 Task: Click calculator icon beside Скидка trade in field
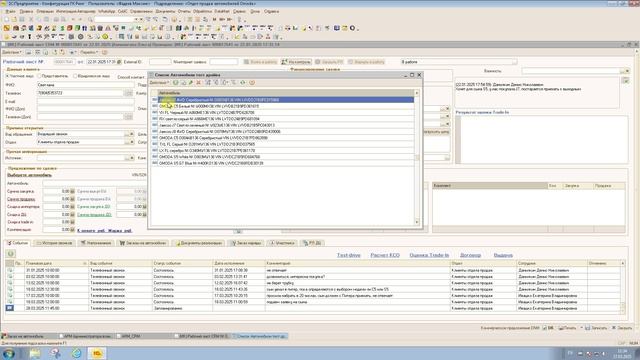(73, 222)
